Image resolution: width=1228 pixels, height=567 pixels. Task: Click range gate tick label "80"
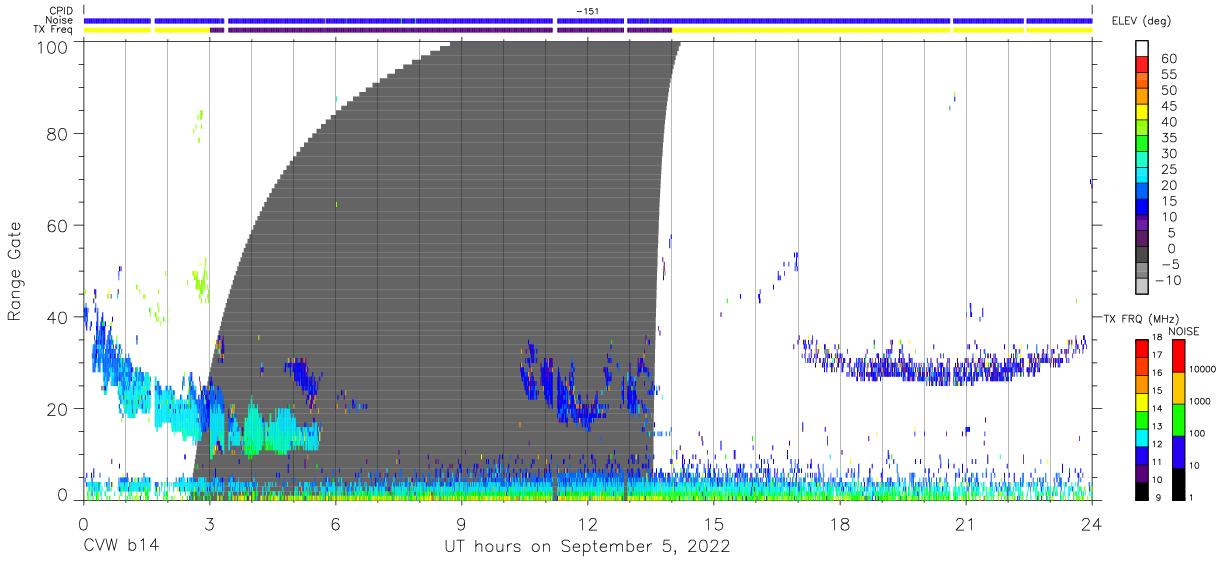point(58,134)
